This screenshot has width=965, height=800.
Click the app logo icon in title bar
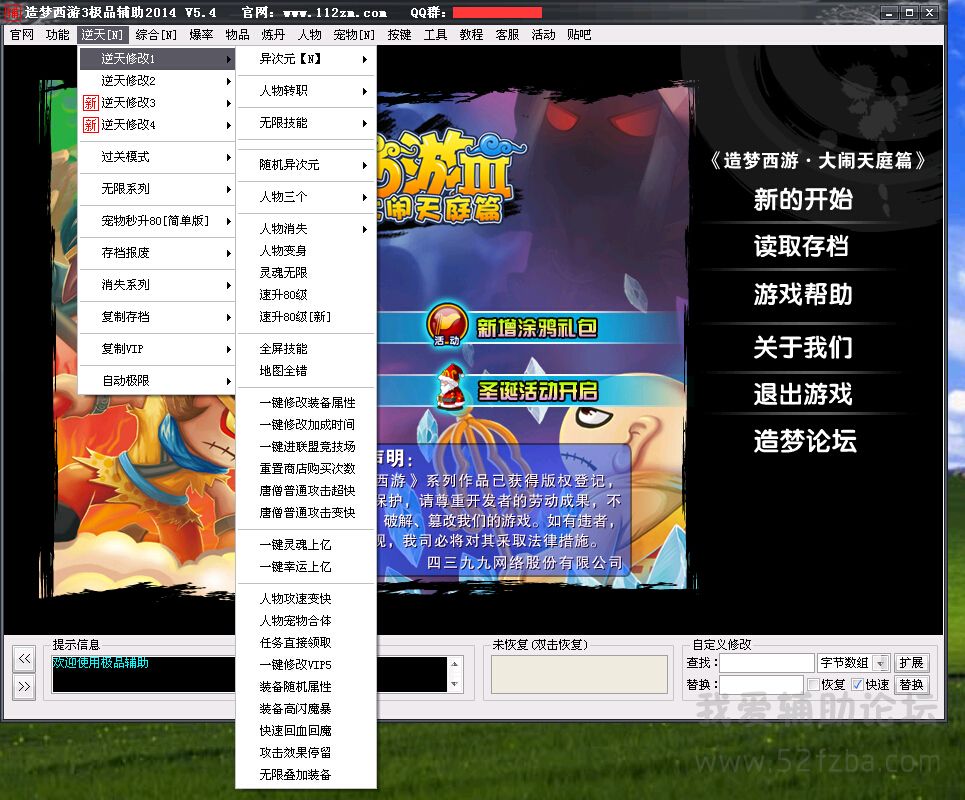coord(12,12)
